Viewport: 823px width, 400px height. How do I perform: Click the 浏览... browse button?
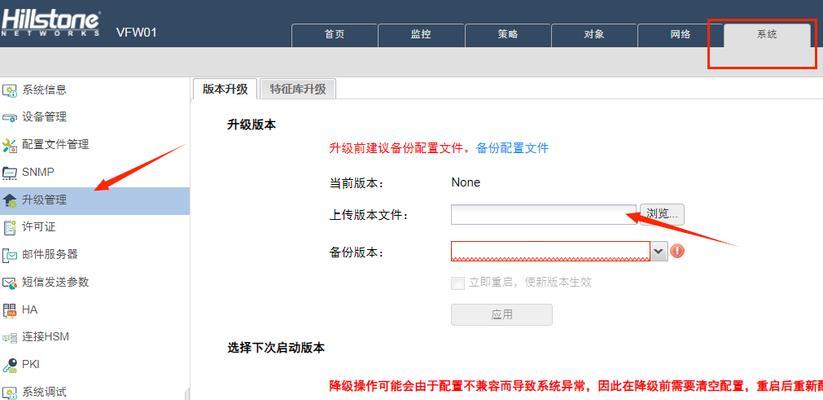[x=662, y=214]
